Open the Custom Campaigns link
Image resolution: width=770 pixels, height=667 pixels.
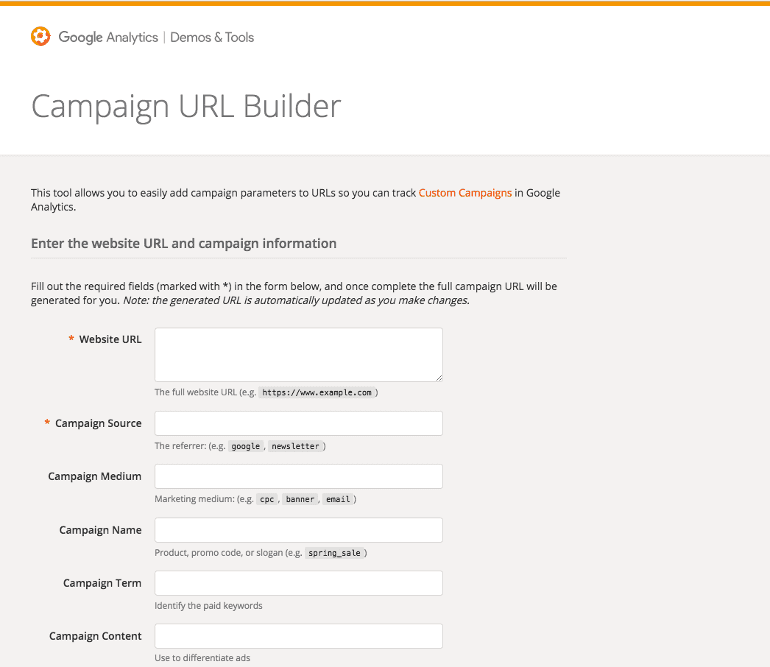(x=465, y=193)
